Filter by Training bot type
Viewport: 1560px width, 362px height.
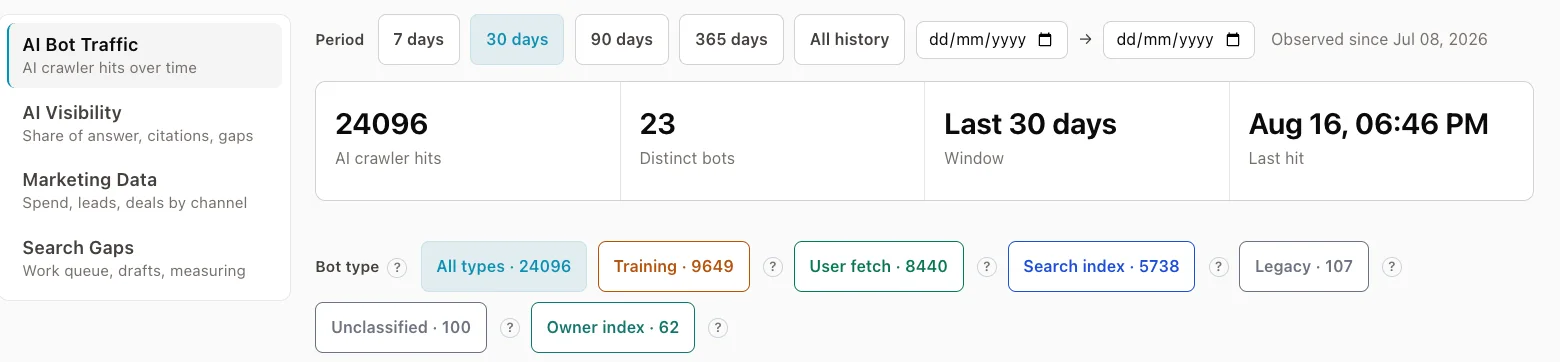[674, 267]
